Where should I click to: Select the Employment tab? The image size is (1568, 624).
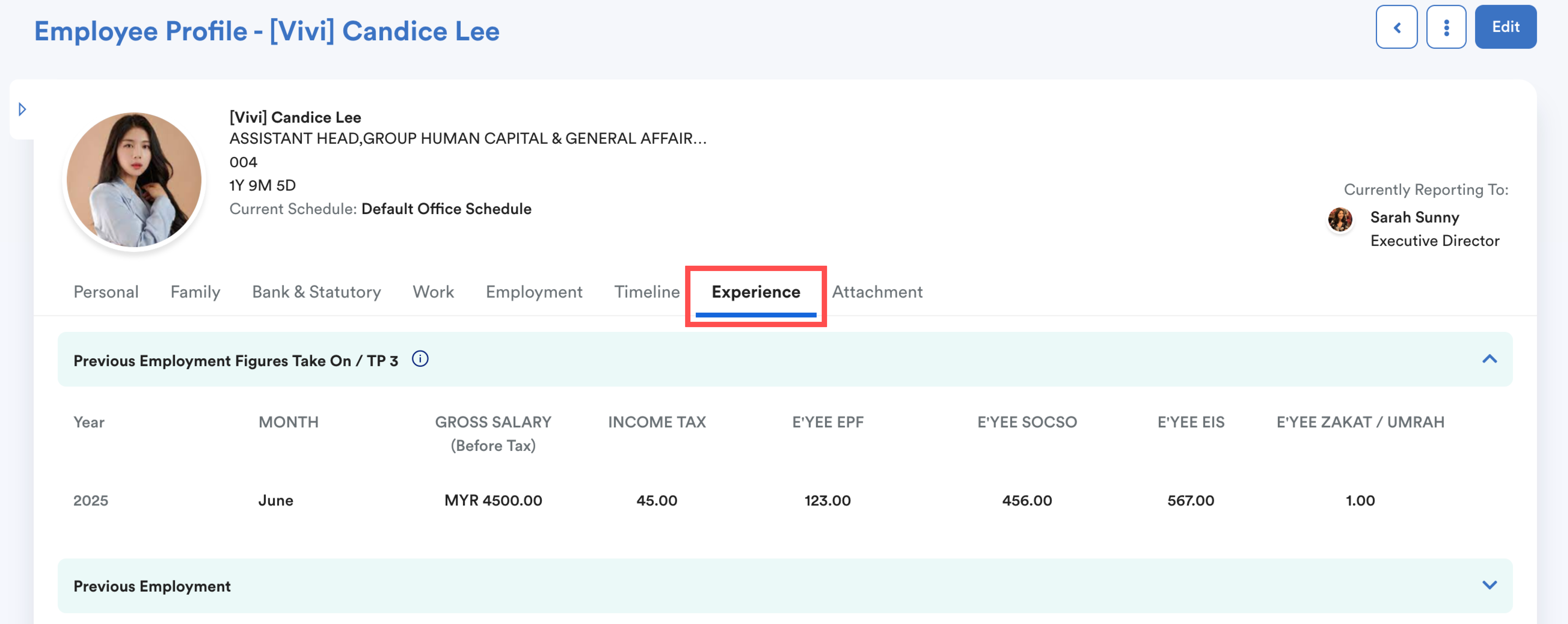(533, 292)
